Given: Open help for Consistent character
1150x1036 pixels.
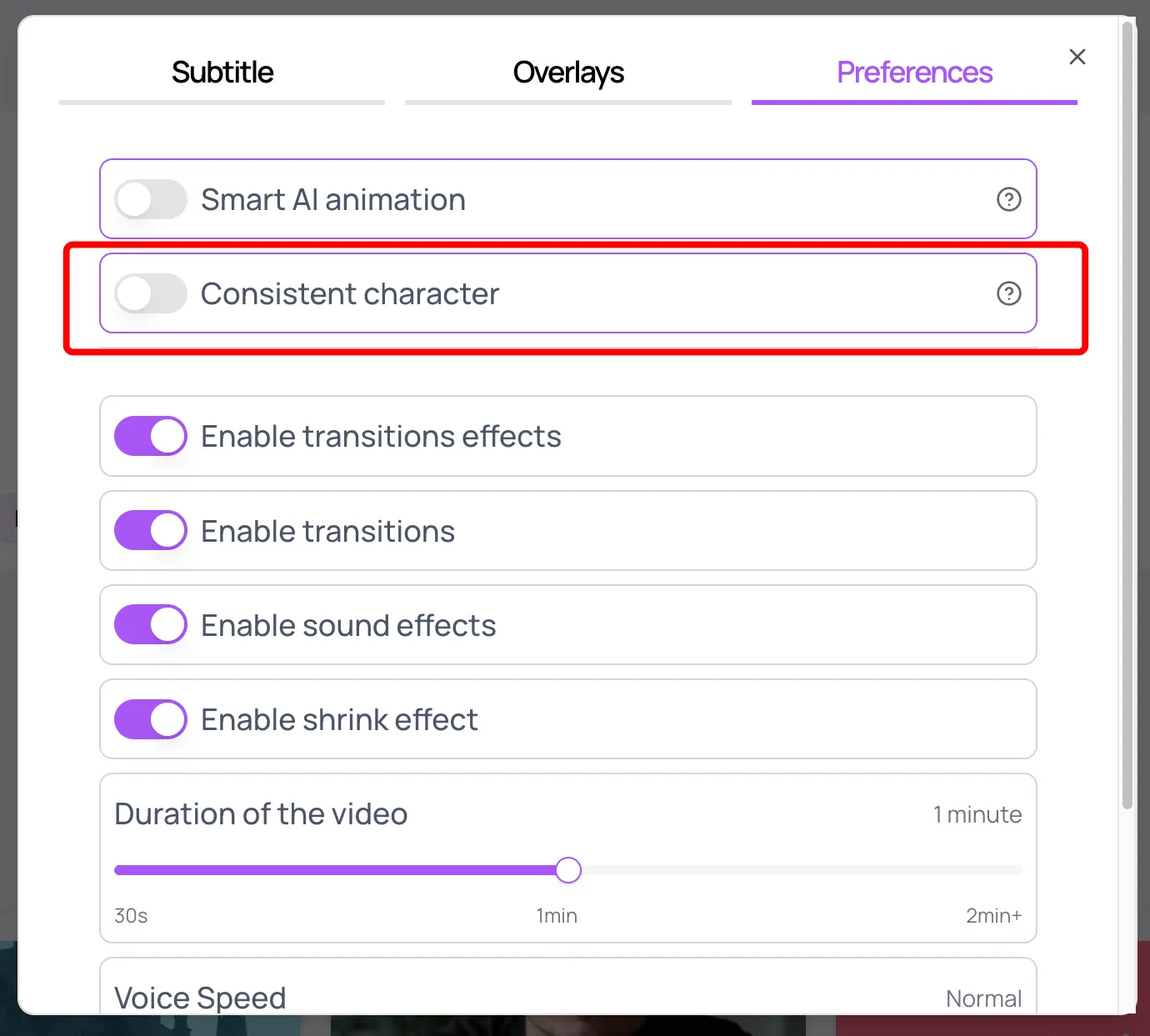Looking at the screenshot, I should click(1008, 293).
